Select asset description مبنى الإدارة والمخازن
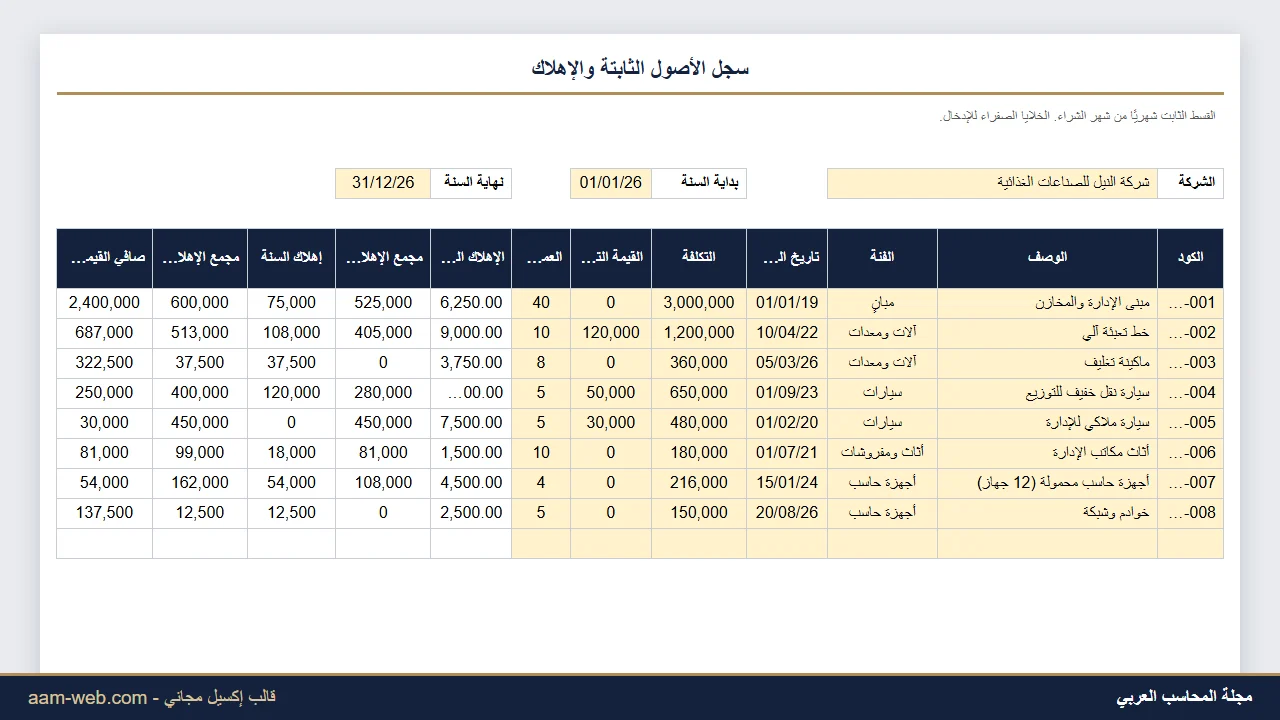Image resolution: width=1280 pixels, height=720 pixels. click(x=1047, y=303)
